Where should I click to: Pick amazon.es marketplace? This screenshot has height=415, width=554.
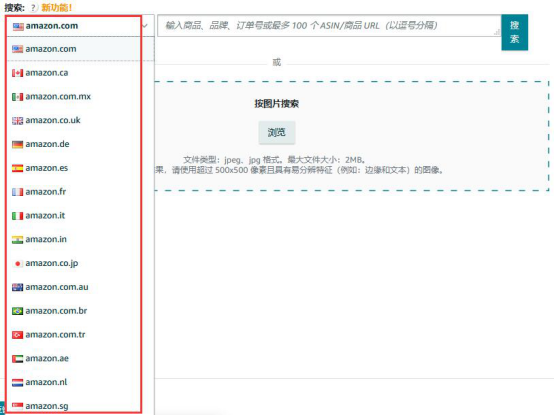pos(81,168)
